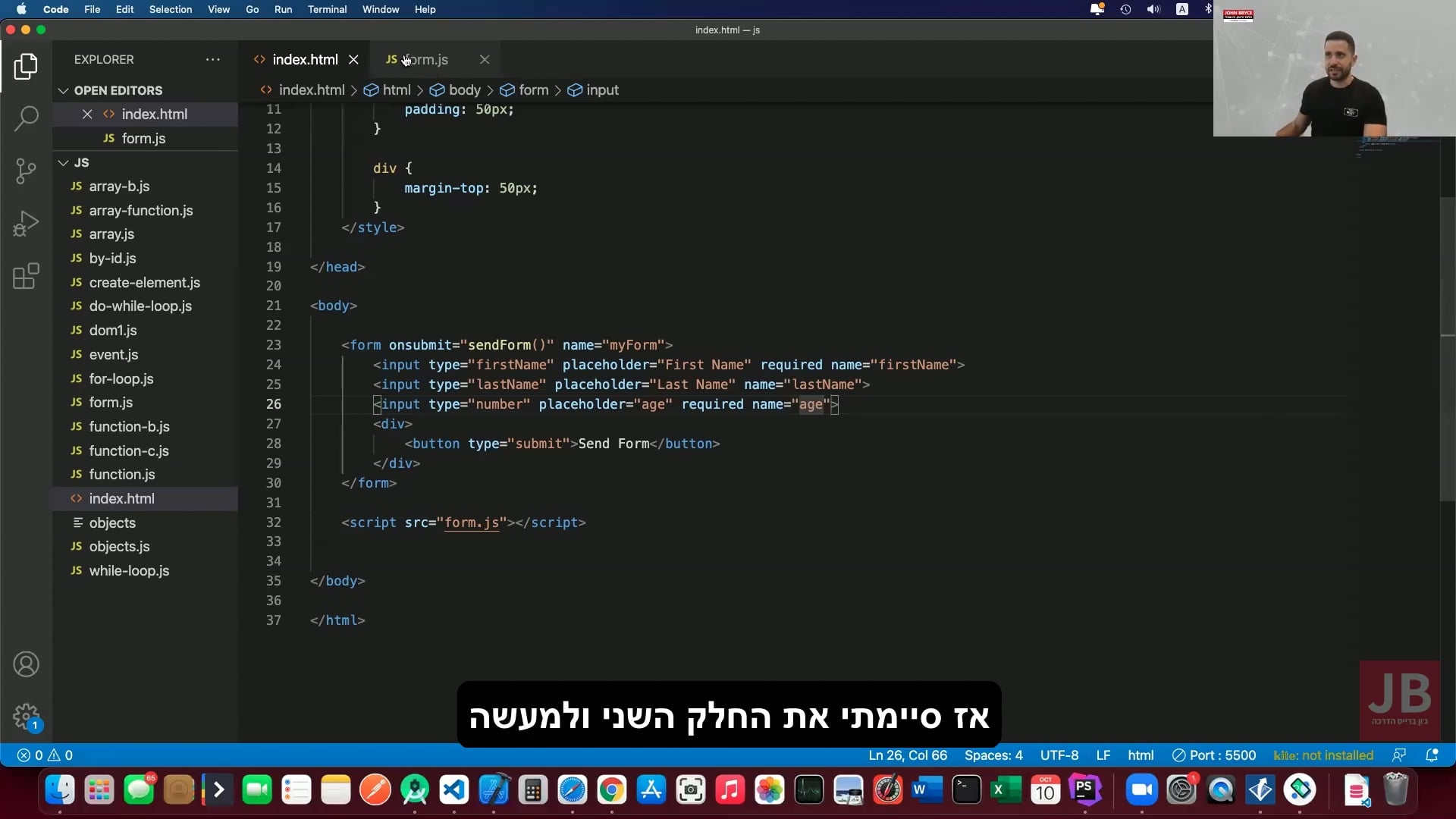The height and width of the screenshot is (819, 1456).
Task: Switch to the form.js editor tab
Action: click(x=427, y=60)
